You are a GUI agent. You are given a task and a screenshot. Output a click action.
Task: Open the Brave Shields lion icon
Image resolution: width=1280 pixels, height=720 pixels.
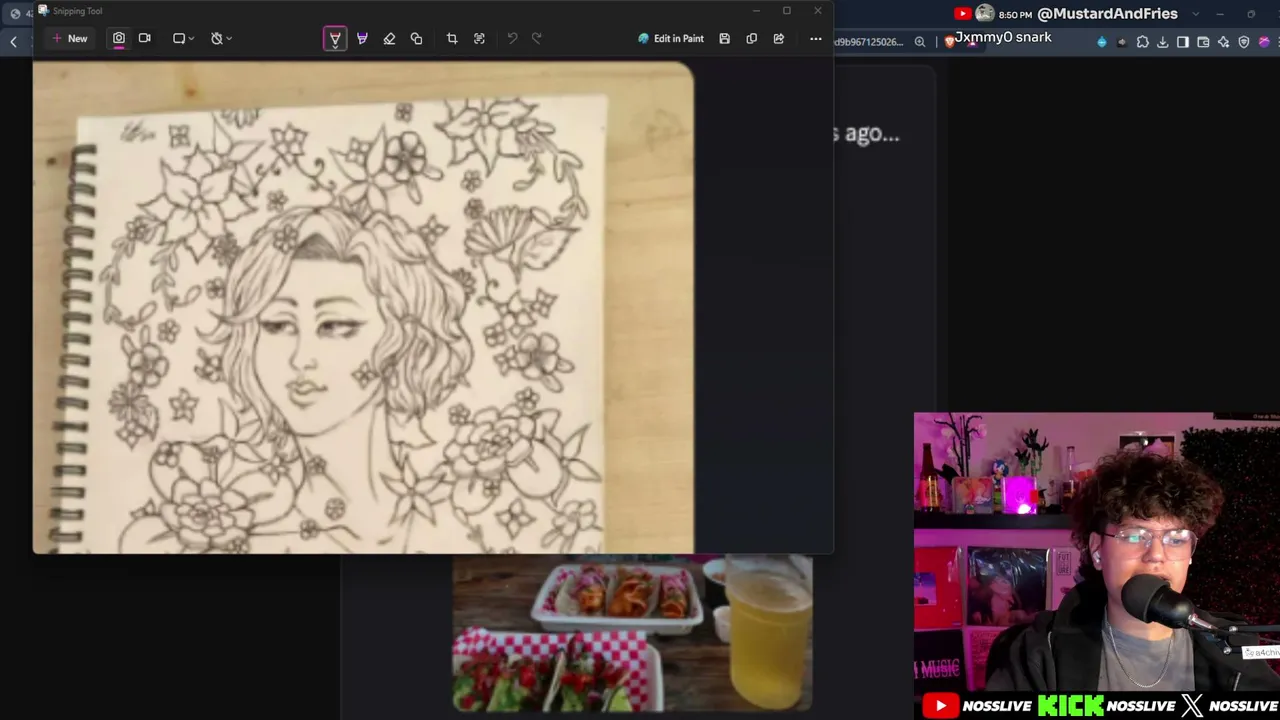tap(949, 42)
